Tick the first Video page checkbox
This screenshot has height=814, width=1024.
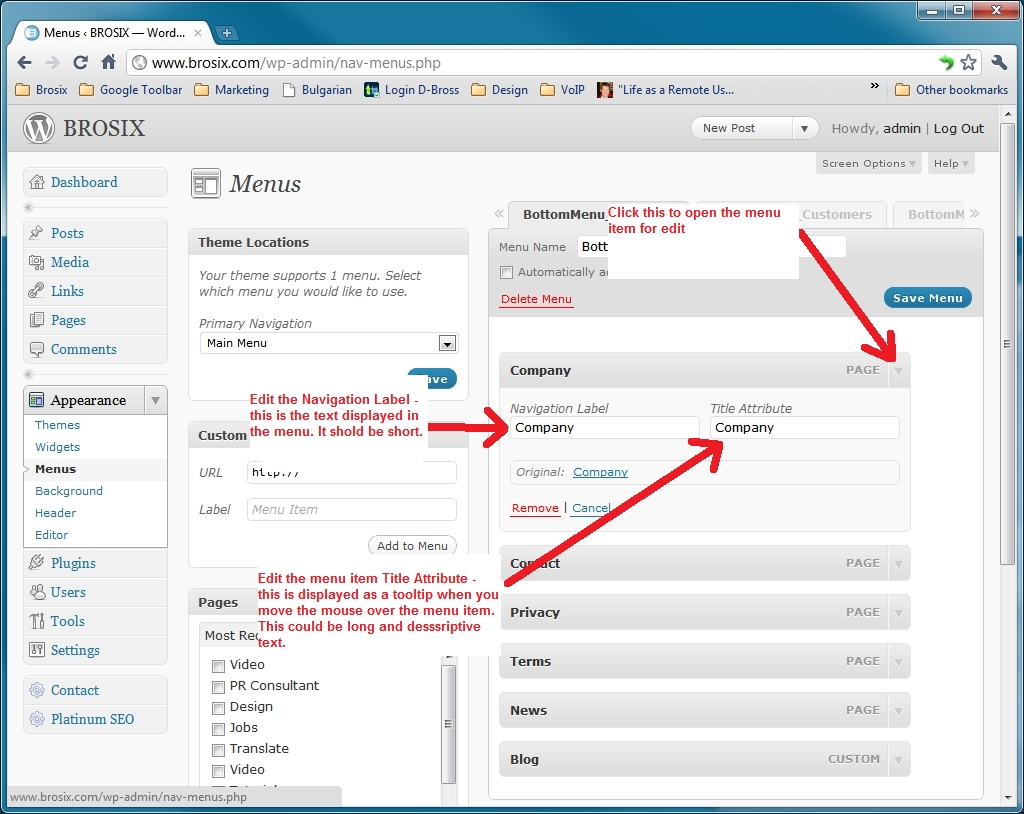[218, 666]
